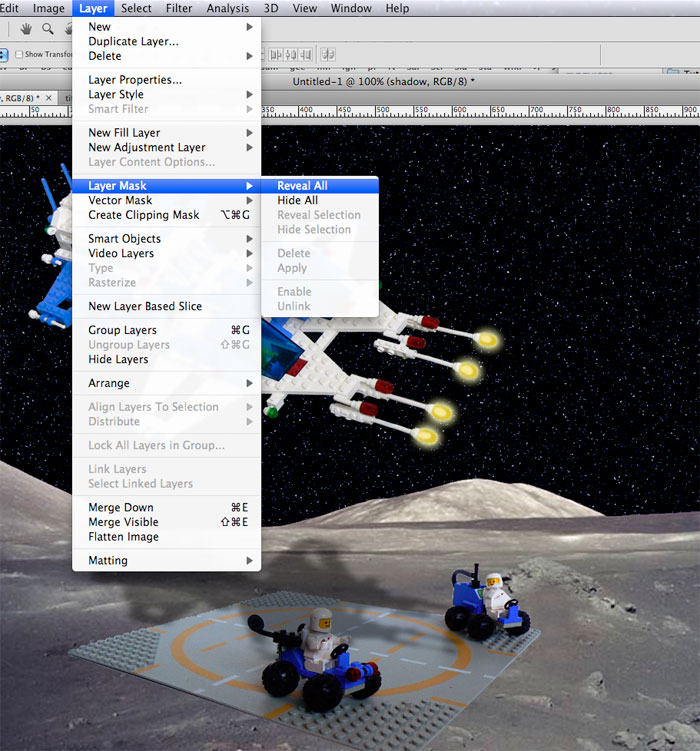This screenshot has width=700, height=751.
Task: Open the Image menu
Action: [48, 8]
